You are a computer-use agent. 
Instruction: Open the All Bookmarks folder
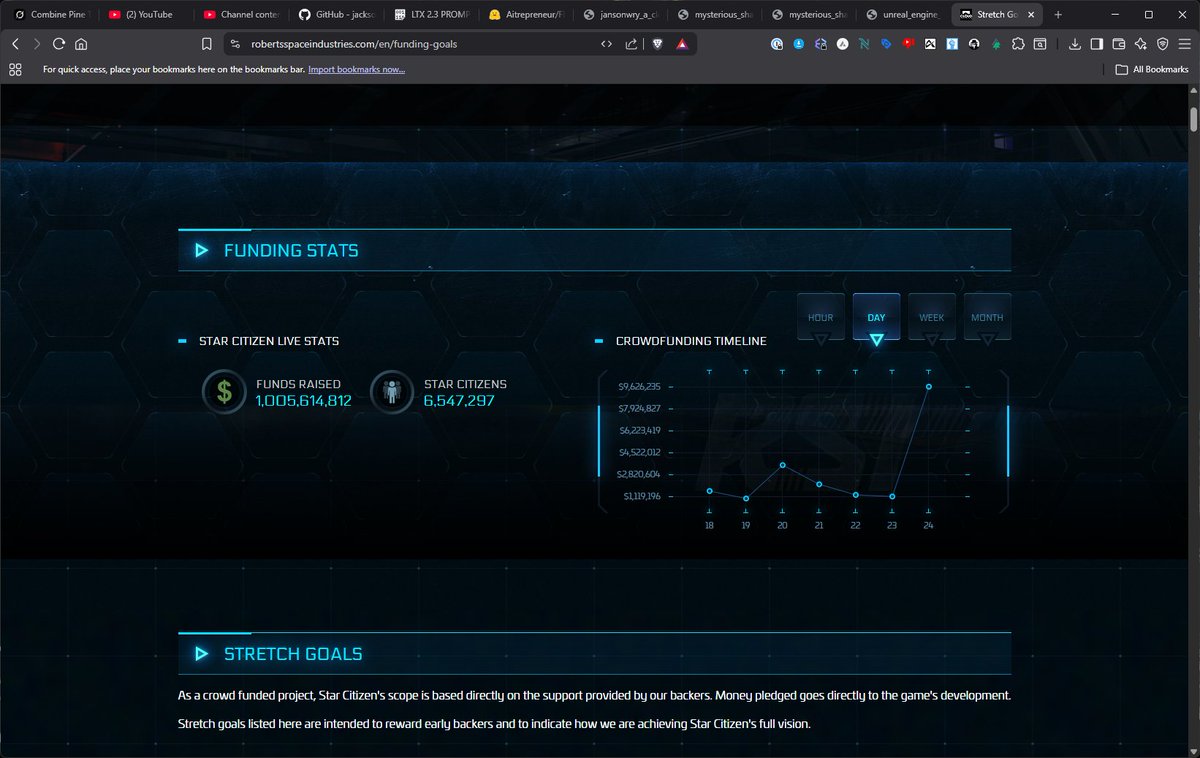[1152, 69]
